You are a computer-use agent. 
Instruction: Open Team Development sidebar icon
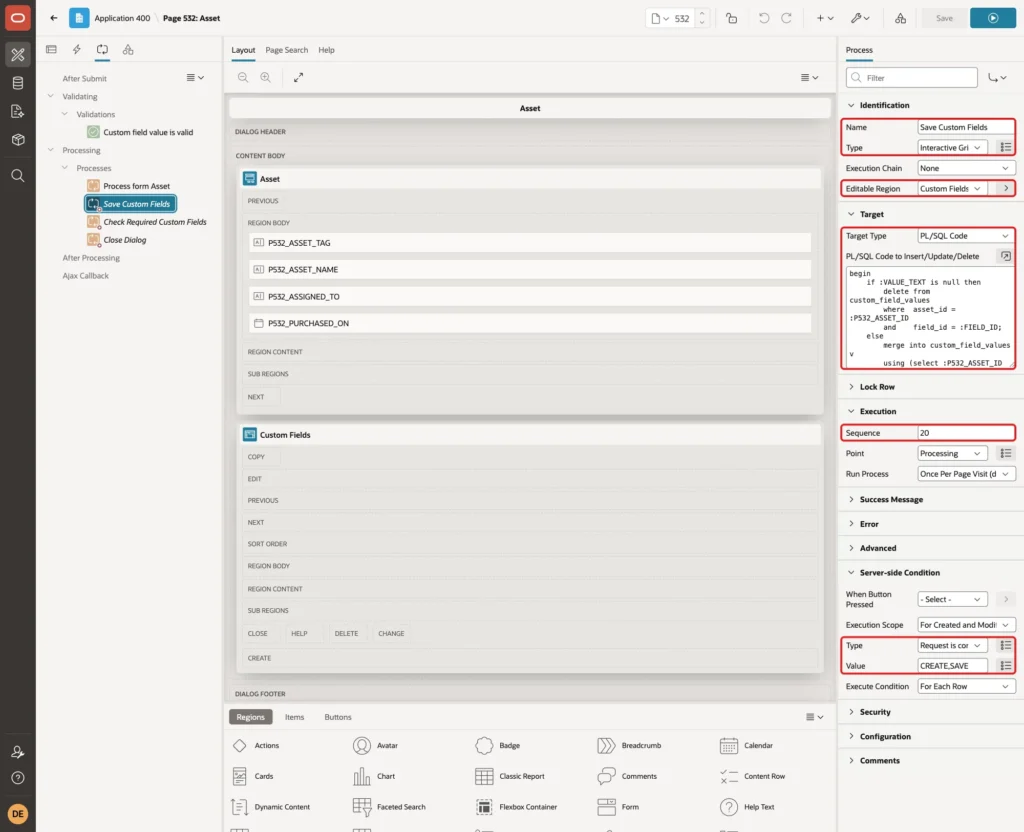(18, 112)
